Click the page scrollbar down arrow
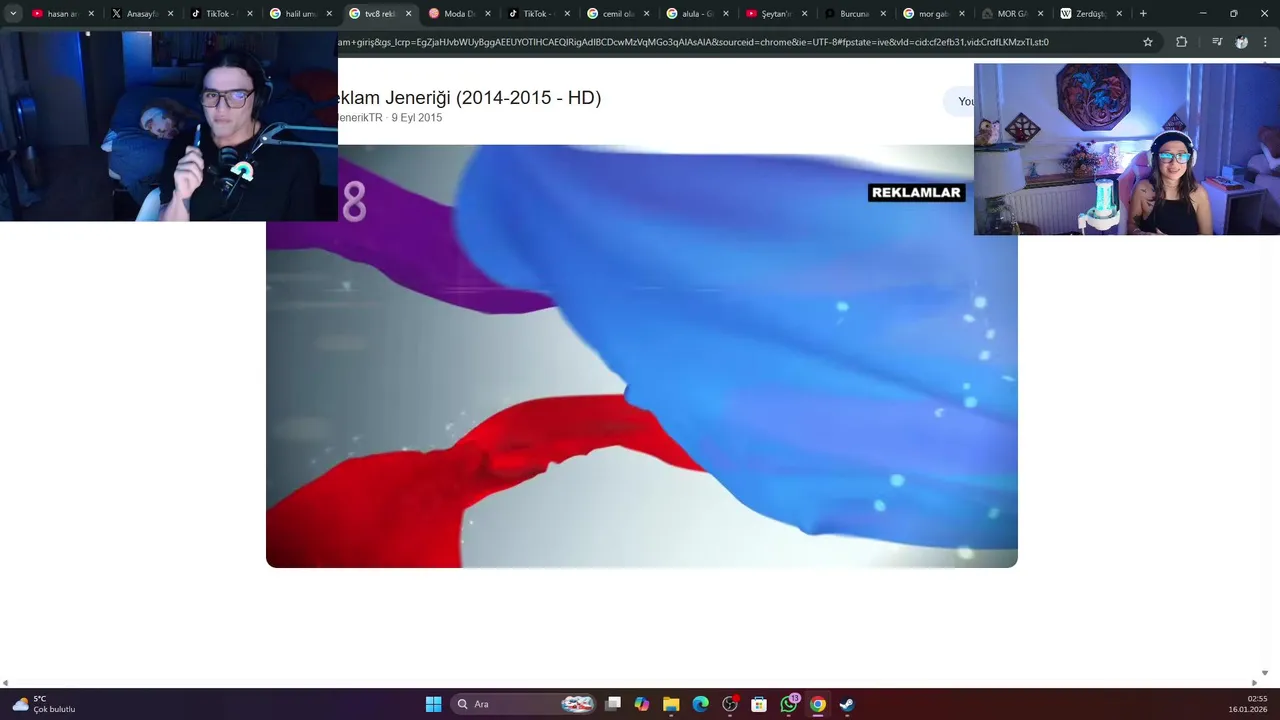The width and height of the screenshot is (1280, 720). [1264, 674]
